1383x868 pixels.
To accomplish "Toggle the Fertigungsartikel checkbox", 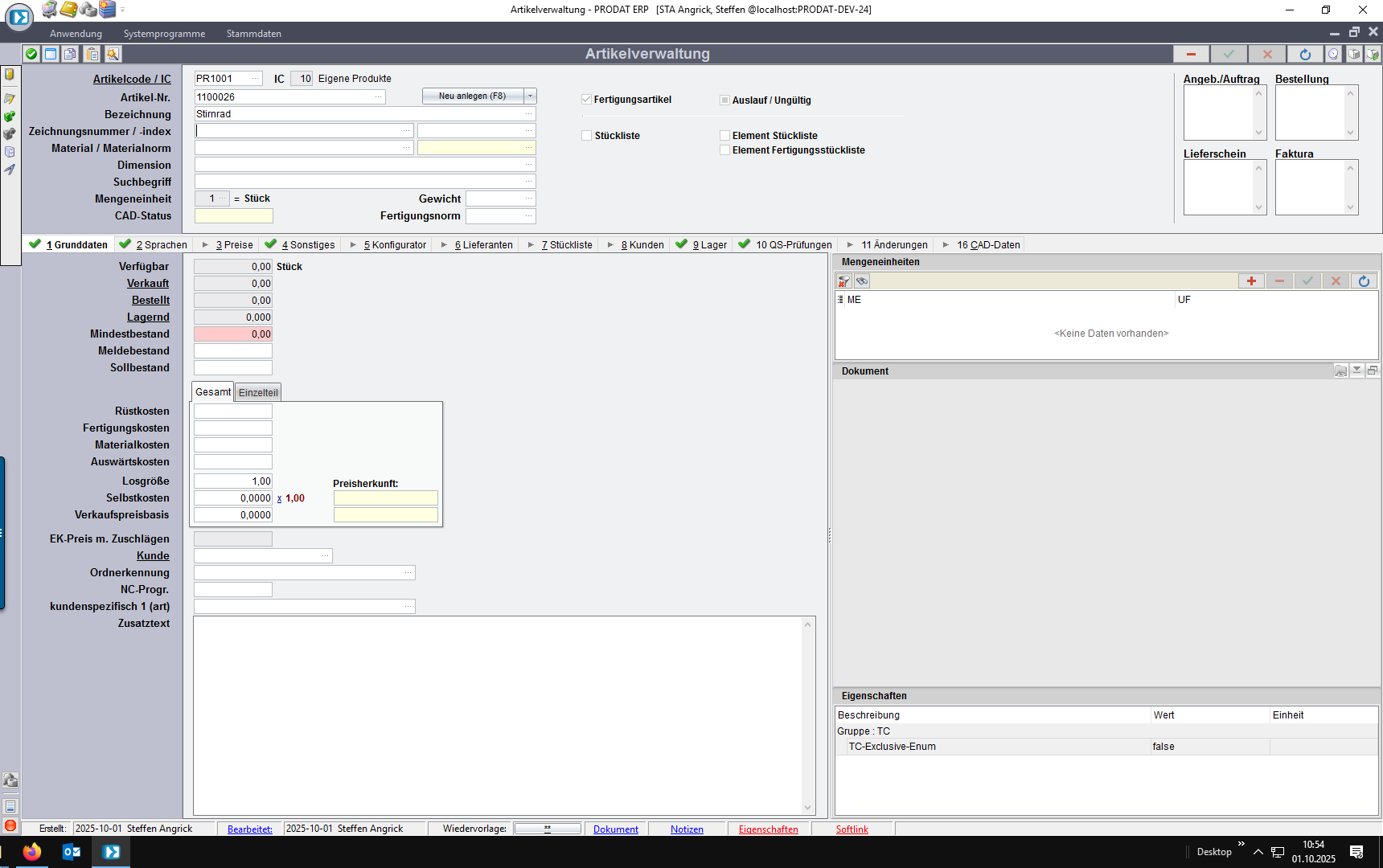I will [586, 100].
